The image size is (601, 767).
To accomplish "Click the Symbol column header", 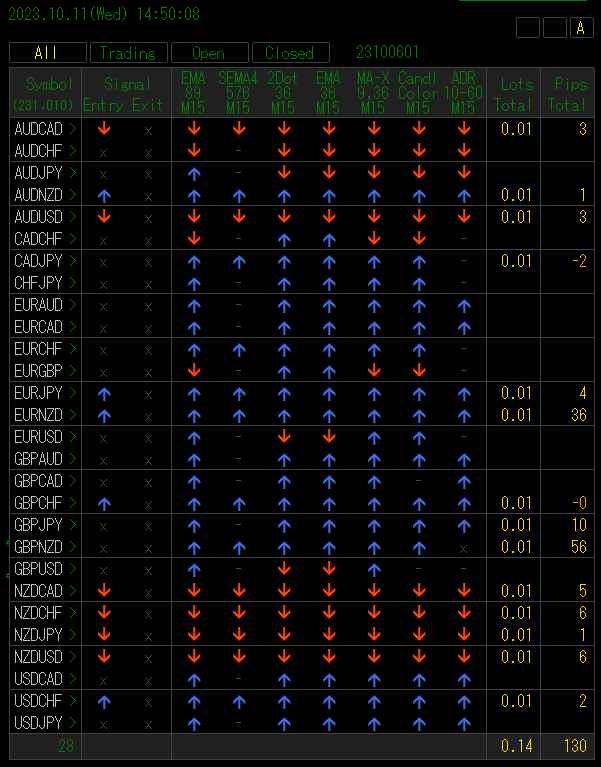I will pyautogui.click(x=45, y=93).
